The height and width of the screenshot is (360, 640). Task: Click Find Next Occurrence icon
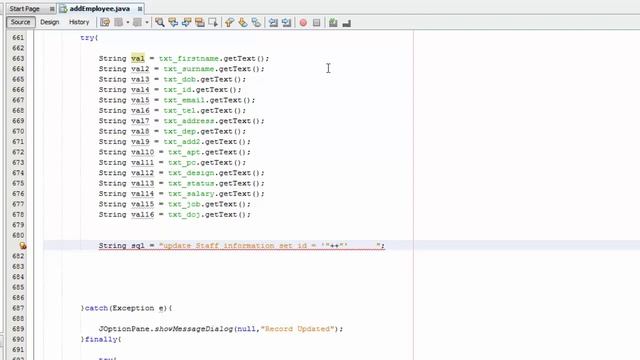(187, 22)
